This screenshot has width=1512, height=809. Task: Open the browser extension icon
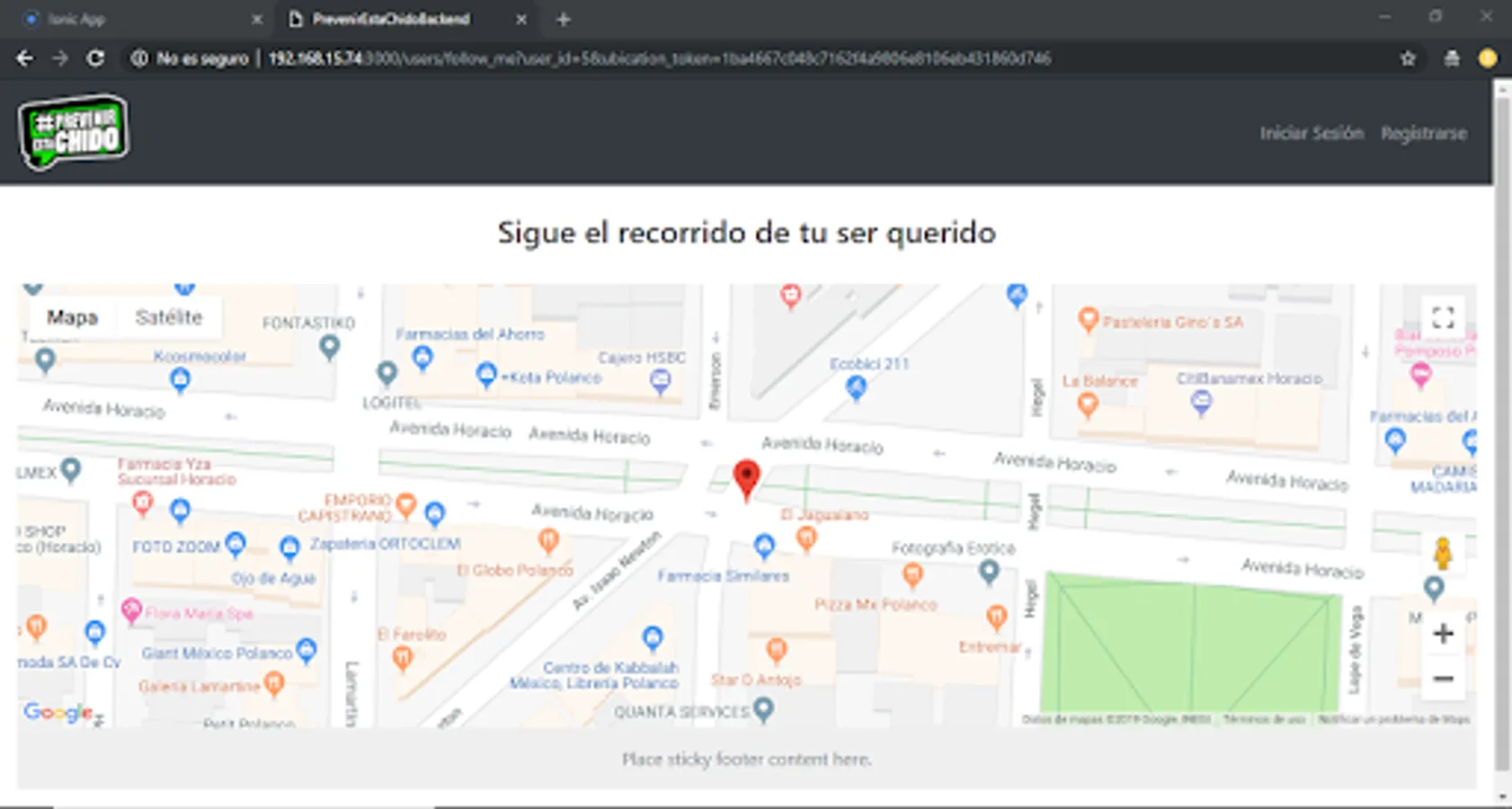(x=1452, y=58)
